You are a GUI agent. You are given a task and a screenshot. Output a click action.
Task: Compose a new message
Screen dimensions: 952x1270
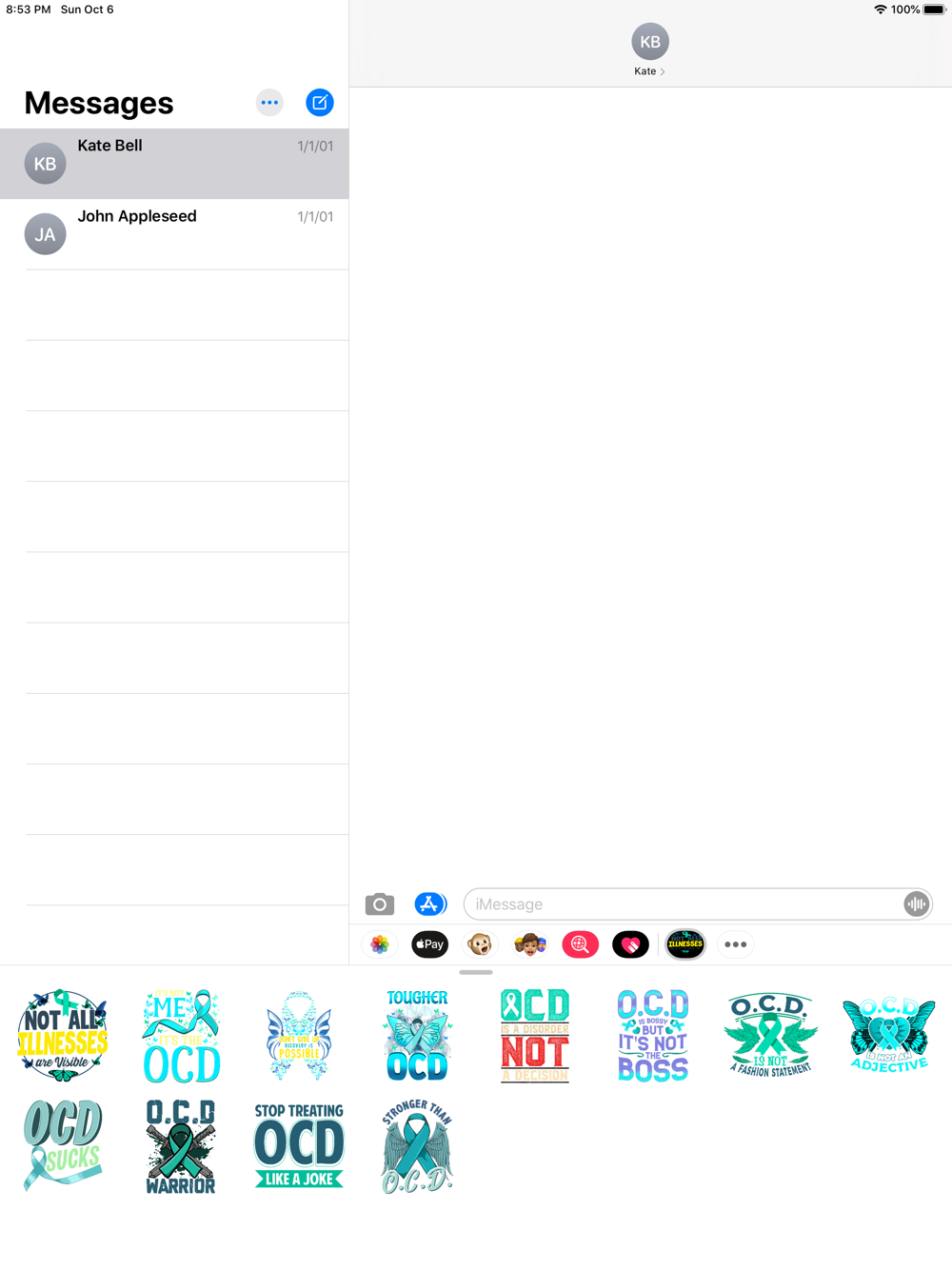(320, 103)
